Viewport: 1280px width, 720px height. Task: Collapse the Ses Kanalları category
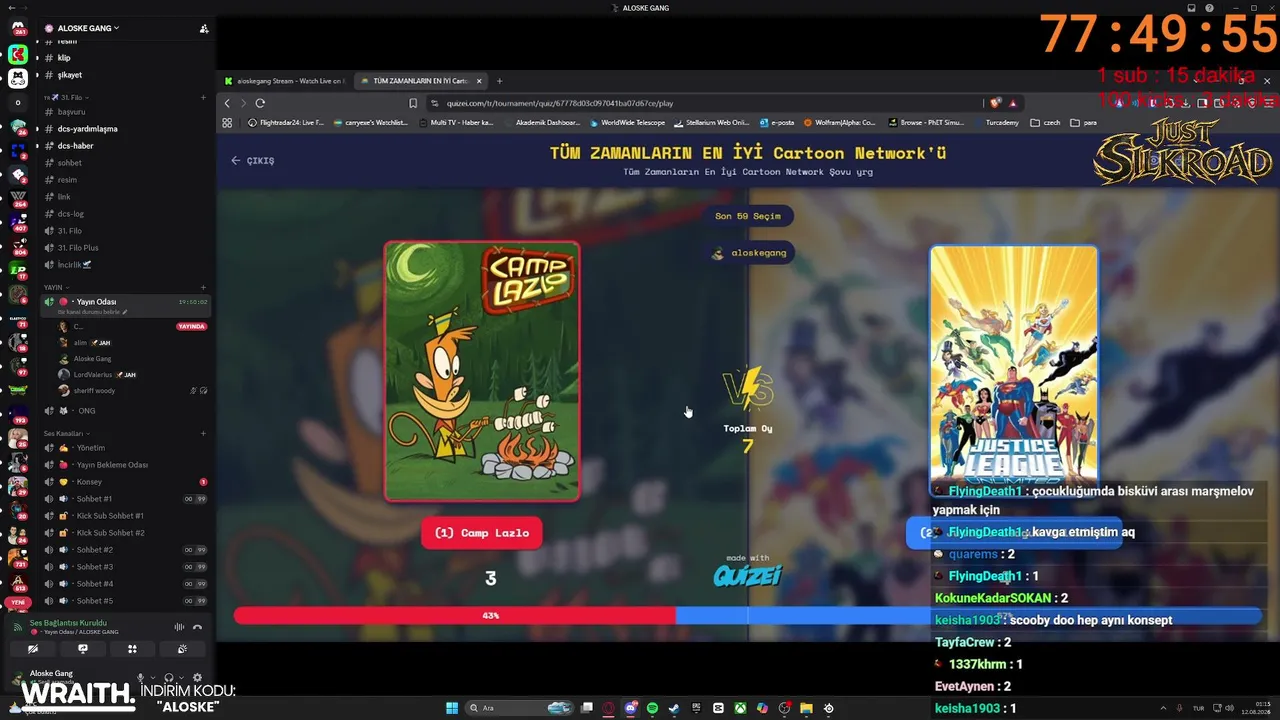(x=65, y=434)
